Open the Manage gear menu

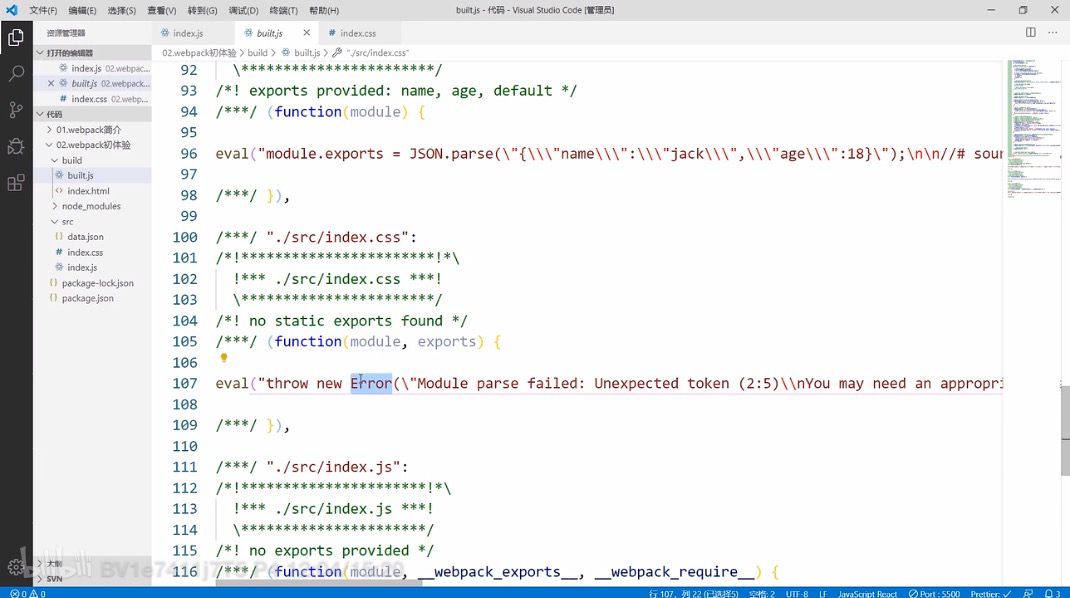(x=16, y=567)
